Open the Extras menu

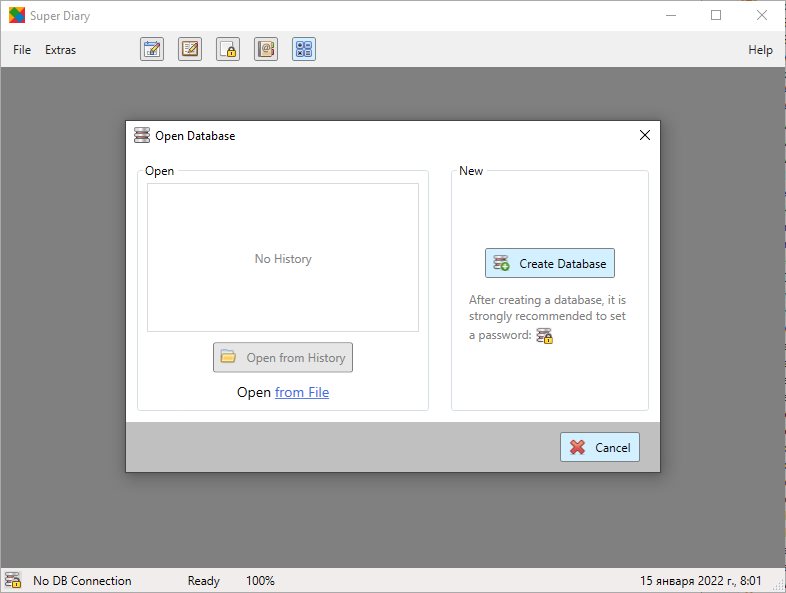click(61, 50)
